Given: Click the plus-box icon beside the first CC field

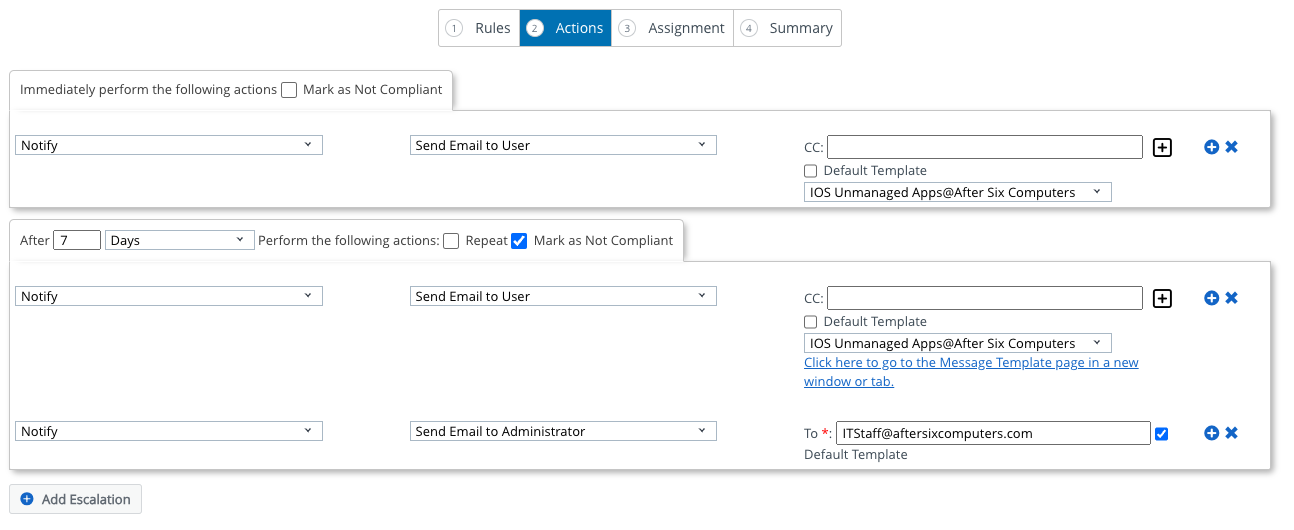Looking at the screenshot, I should click(x=1162, y=147).
